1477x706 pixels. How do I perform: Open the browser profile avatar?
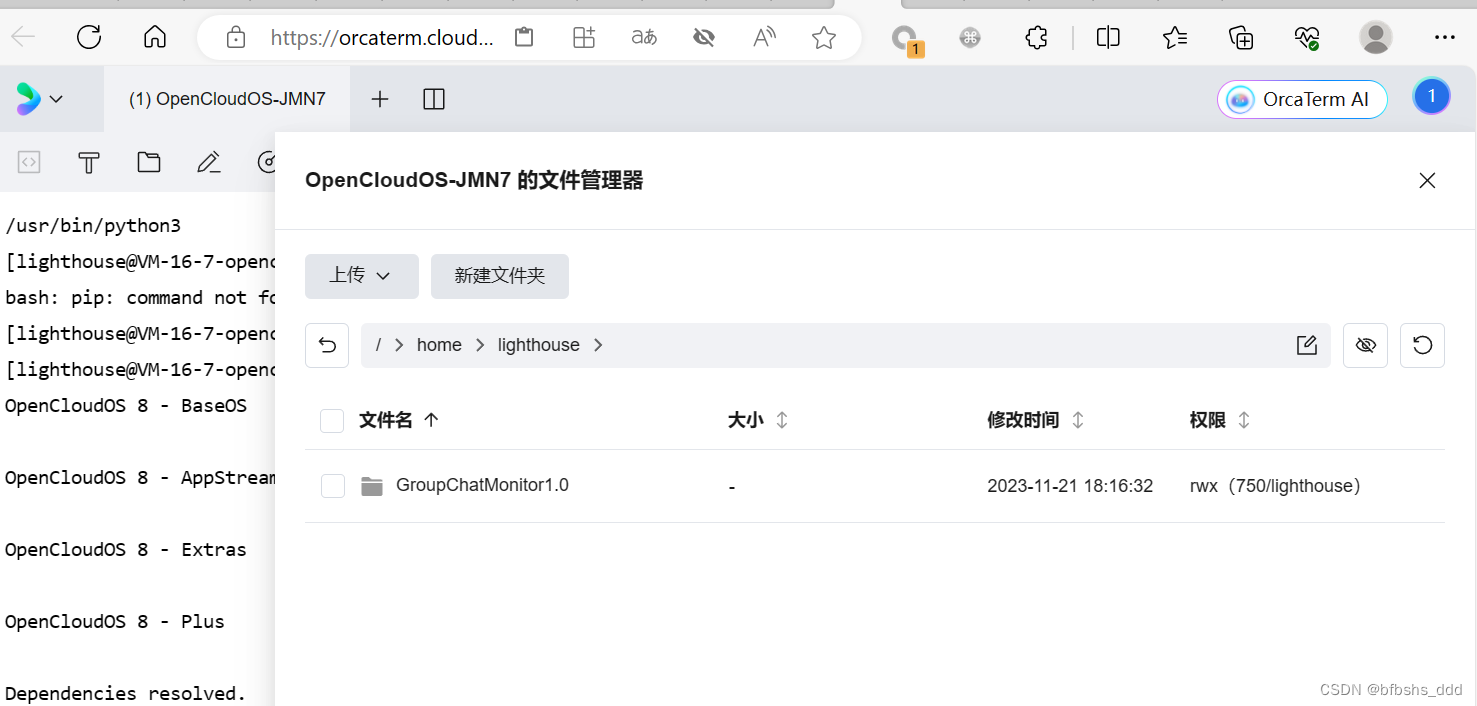(1376, 38)
